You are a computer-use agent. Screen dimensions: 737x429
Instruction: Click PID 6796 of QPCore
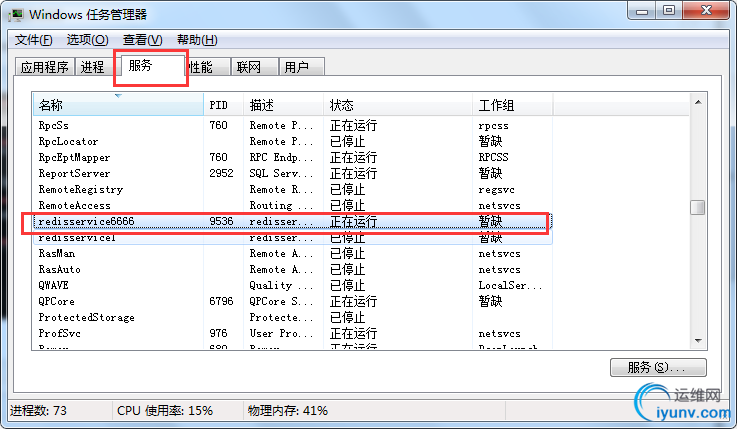click(221, 301)
